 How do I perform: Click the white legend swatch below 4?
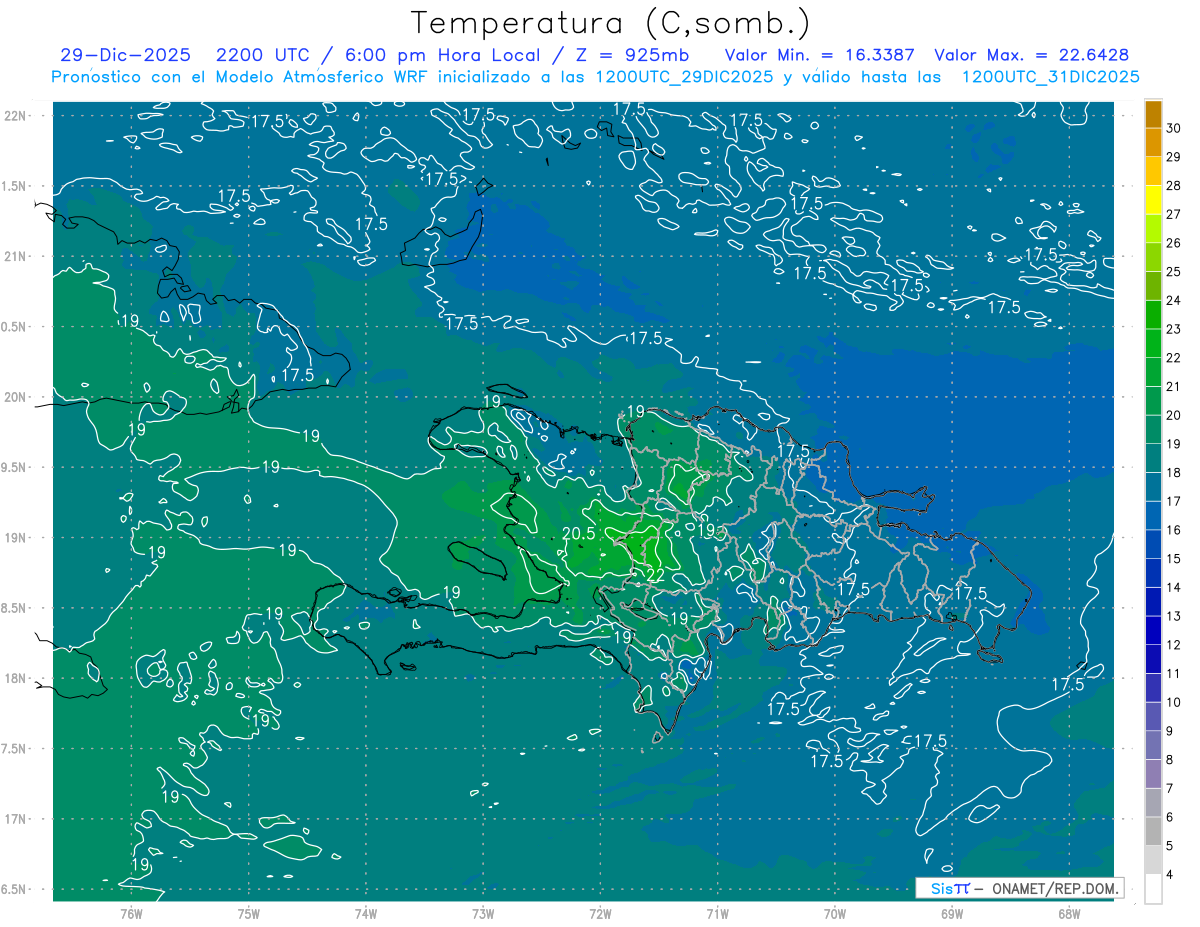coord(1153,889)
